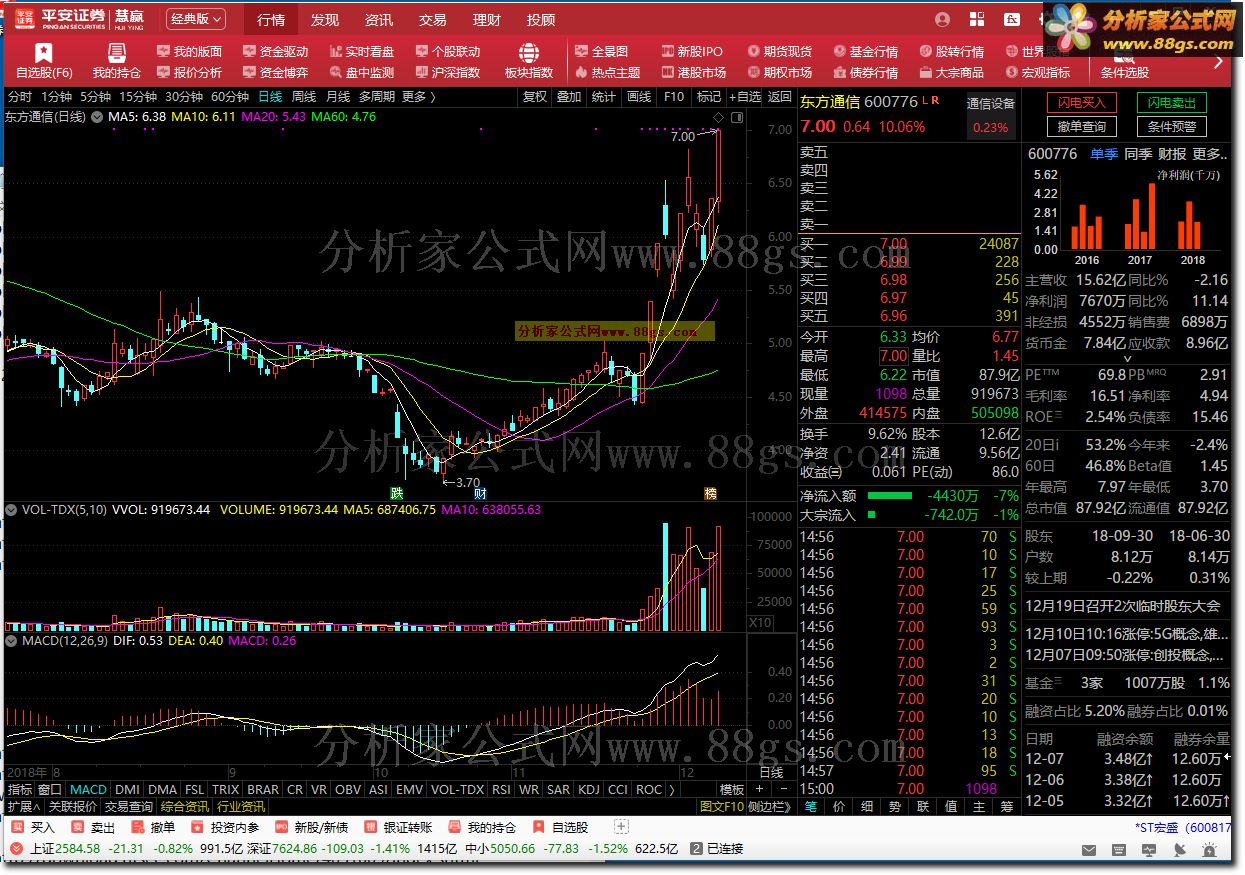
Task: Add a shortcut with the plus box
Action: coord(621,827)
